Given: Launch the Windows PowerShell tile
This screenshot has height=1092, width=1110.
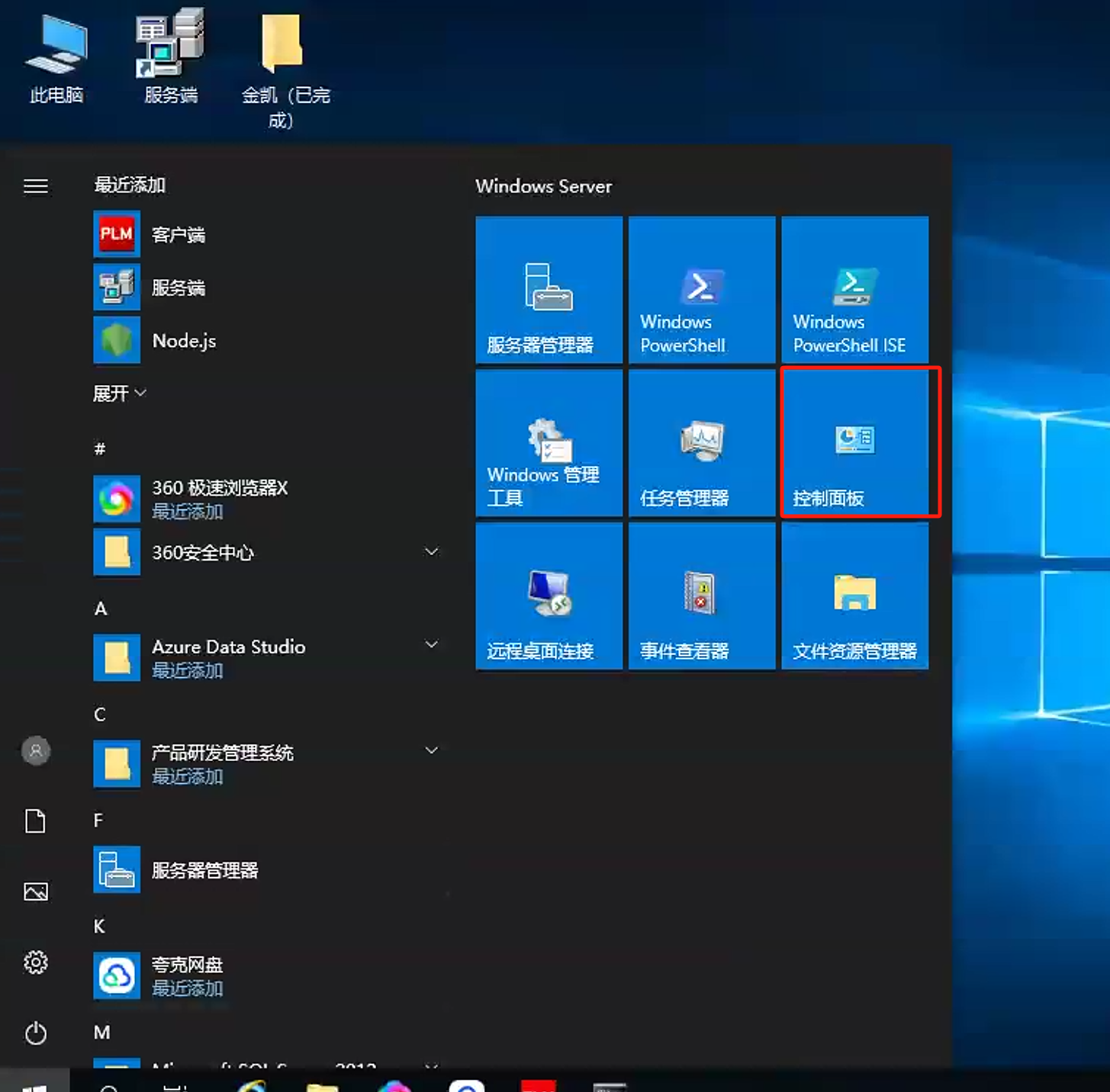Looking at the screenshot, I should [x=702, y=290].
